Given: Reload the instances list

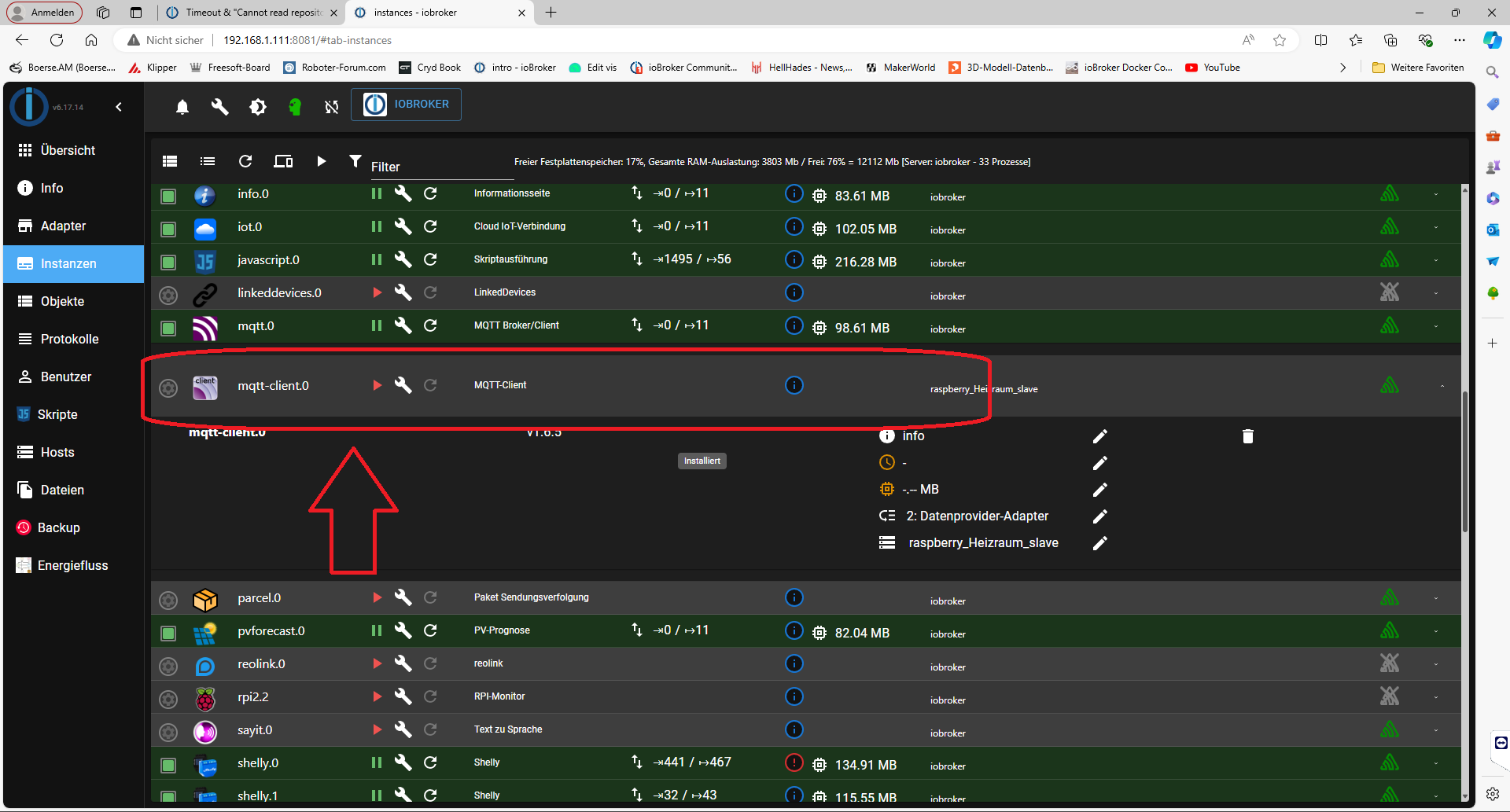Looking at the screenshot, I should click(x=245, y=161).
